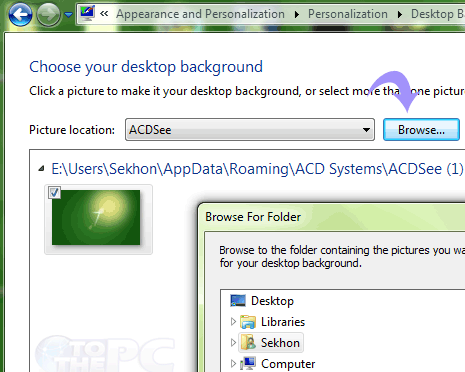Click the Personalization icon in address bar
465x372 pixels.
(87, 13)
